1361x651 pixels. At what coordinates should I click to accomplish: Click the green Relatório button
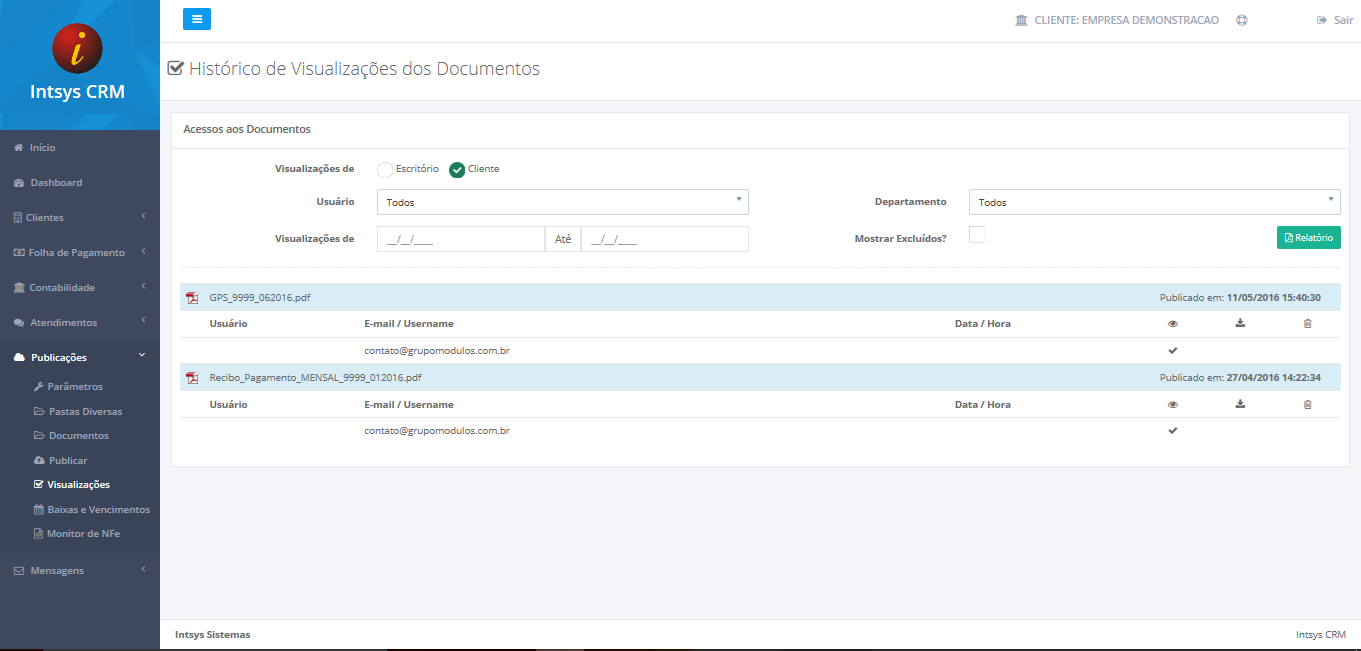(x=1309, y=238)
